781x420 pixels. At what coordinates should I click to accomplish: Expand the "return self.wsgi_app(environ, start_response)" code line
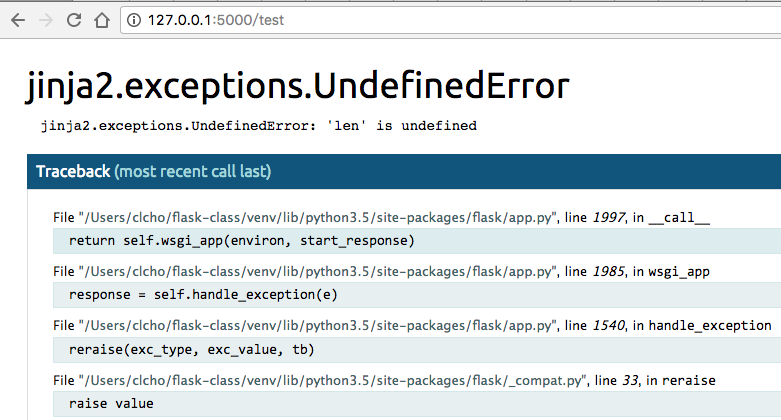241,241
